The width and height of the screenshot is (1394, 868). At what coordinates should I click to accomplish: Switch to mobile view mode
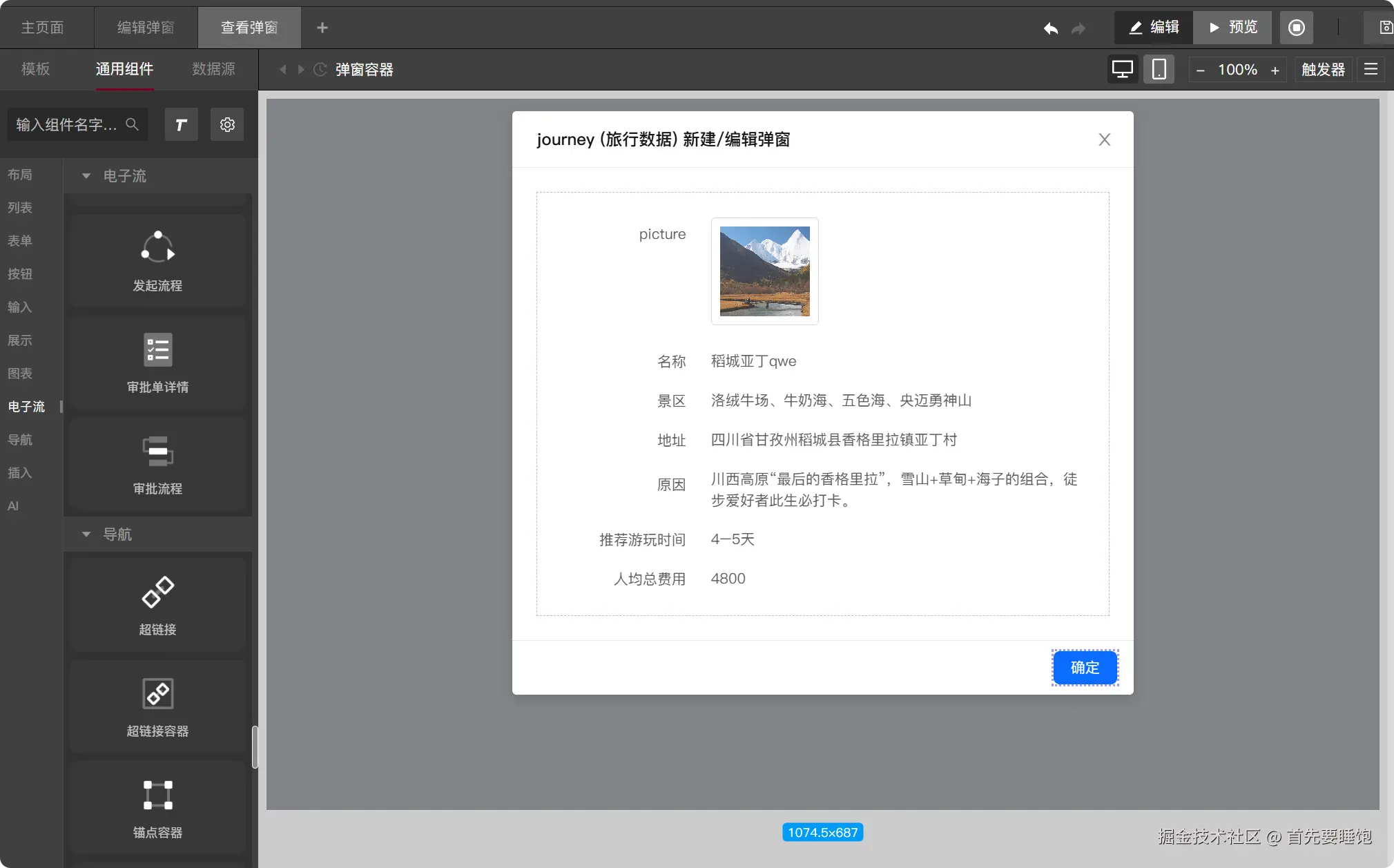pos(1159,70)
